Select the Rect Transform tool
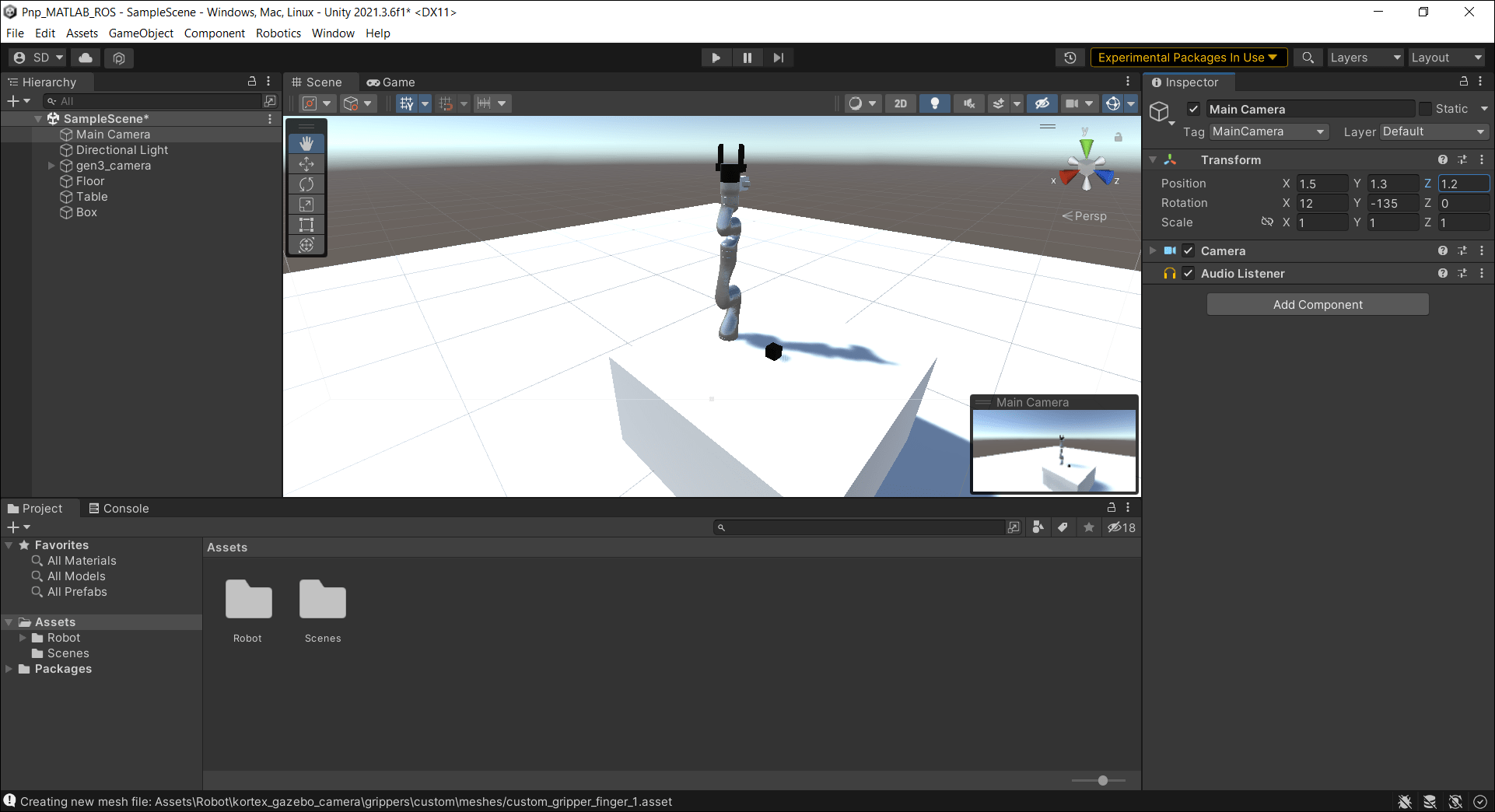The image size is (1495, 812). [306, 224]
